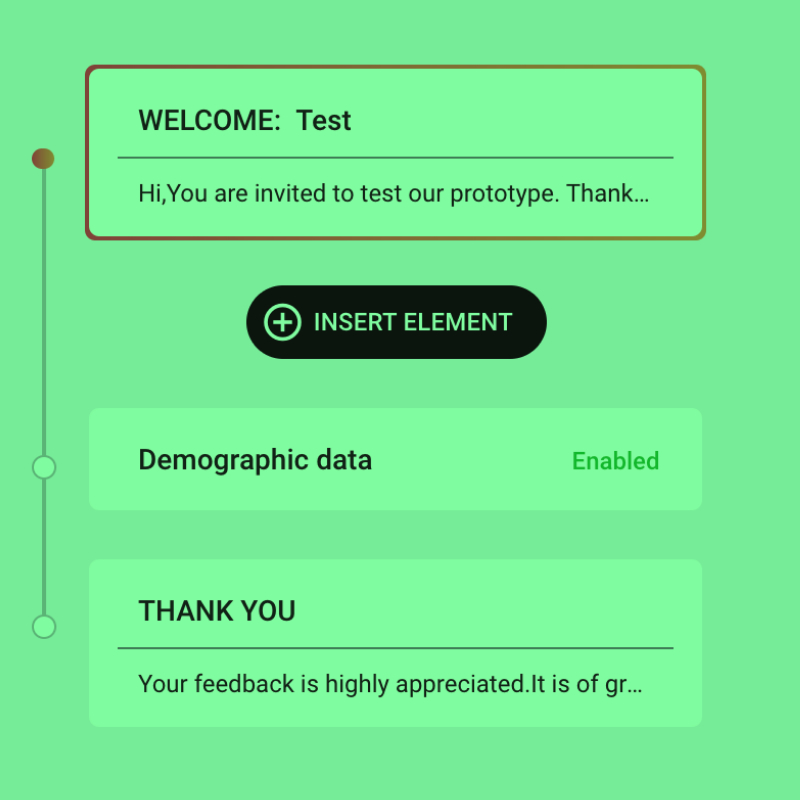Click the "Hi,You are invited" welcome message
The image size is (800, 800).
393,193
